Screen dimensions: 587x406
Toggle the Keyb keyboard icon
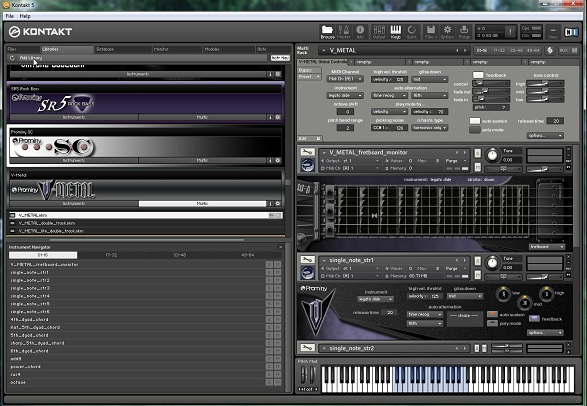pyautogui.click(x=396, y=32)
